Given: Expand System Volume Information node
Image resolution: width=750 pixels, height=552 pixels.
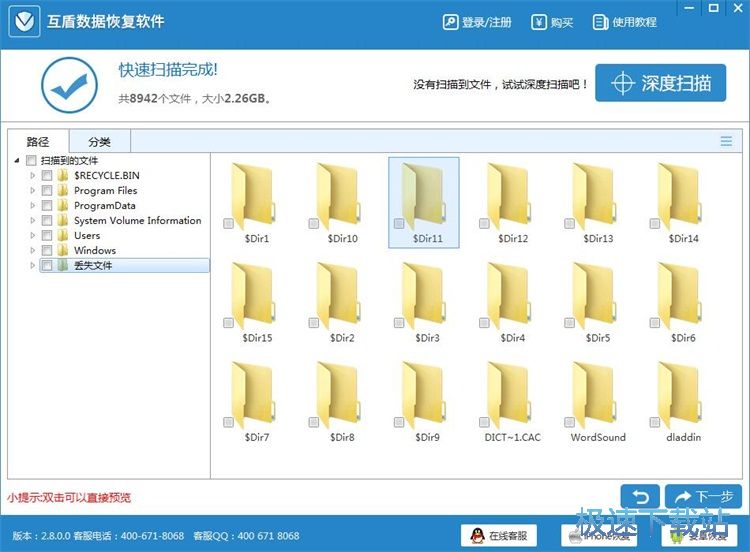Looking at the screenshot, I should [x=33, y=221].
